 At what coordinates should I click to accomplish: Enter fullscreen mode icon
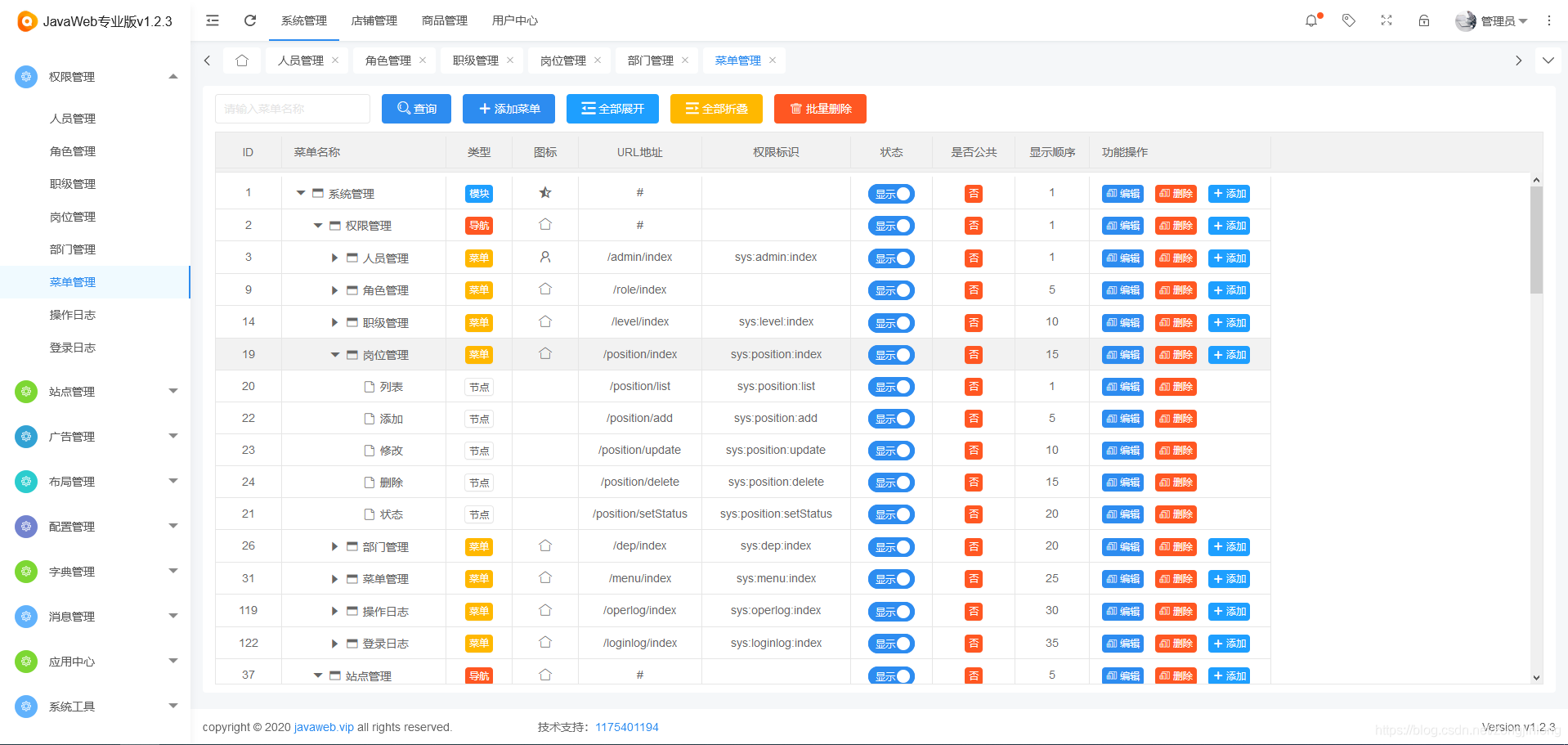pos(1387,20)
